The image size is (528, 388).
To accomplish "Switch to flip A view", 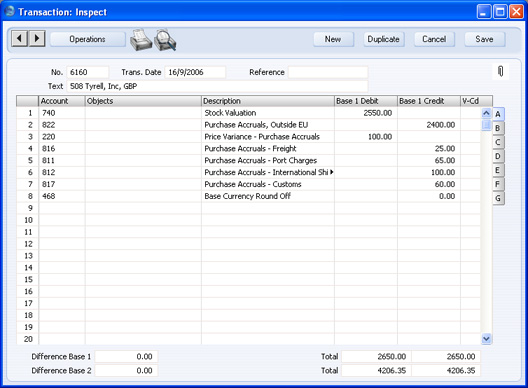I will (498, 114).
